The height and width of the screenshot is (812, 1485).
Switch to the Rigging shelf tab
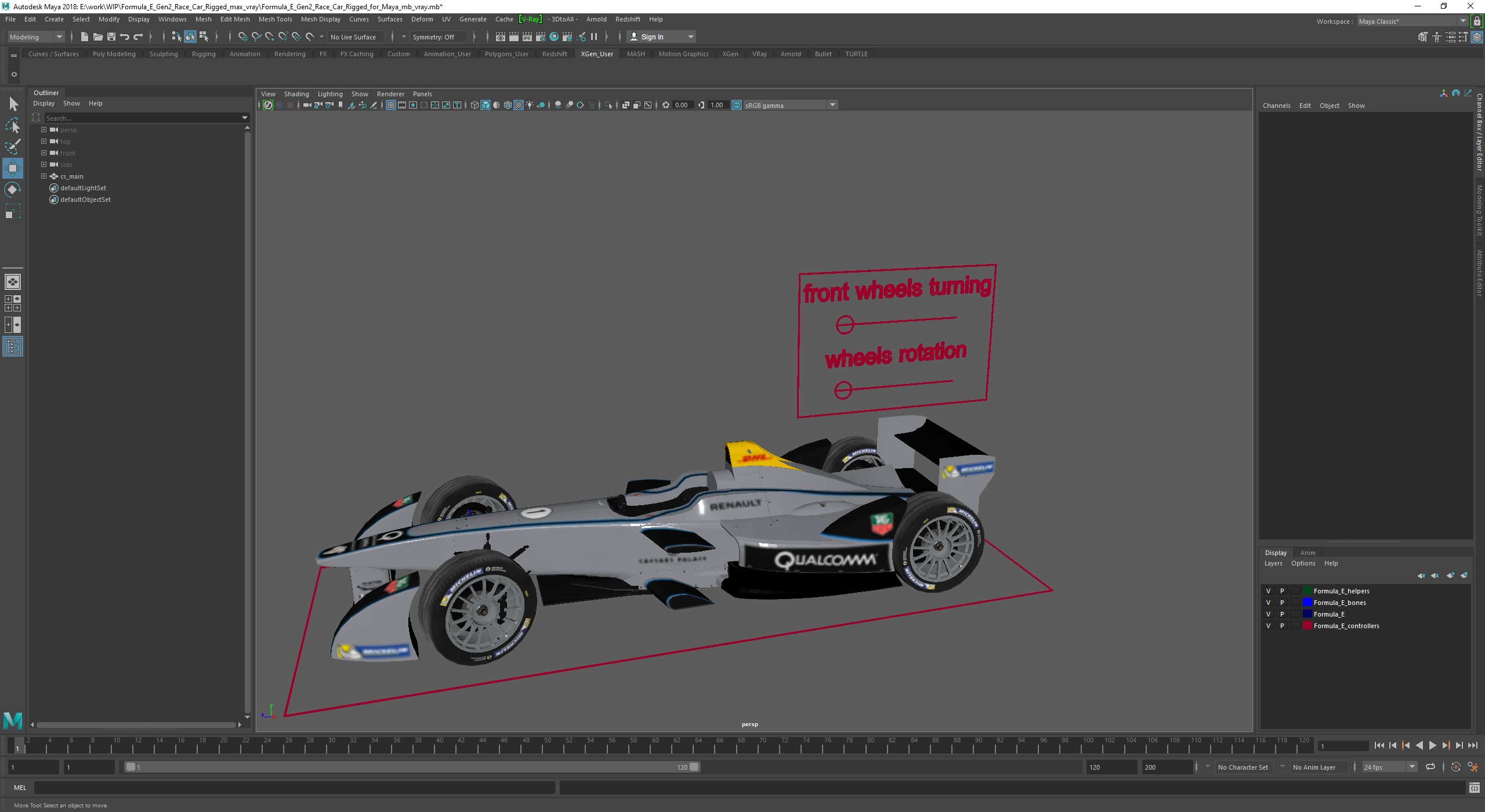[204, 54]
